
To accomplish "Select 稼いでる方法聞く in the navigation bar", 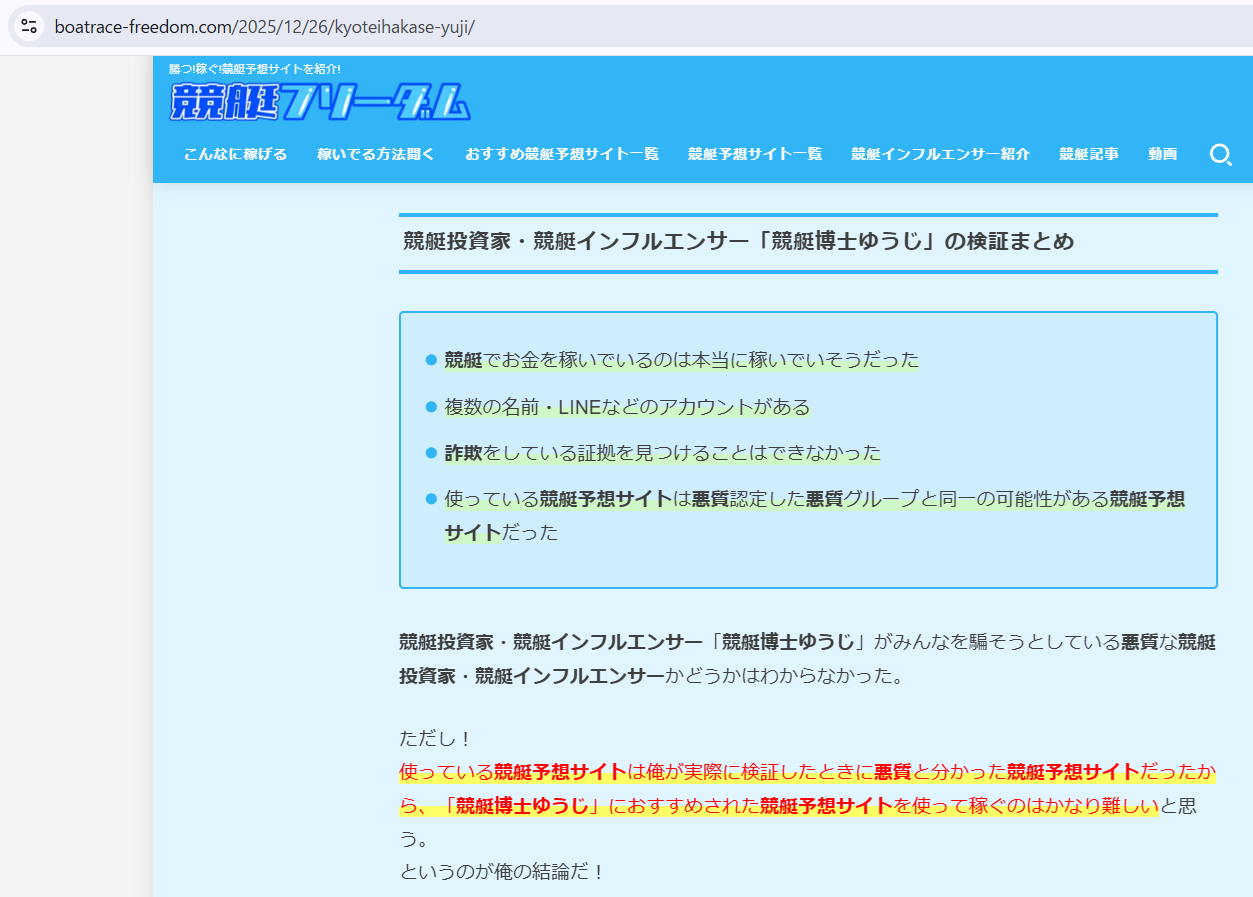I will (x=376, y=154).
